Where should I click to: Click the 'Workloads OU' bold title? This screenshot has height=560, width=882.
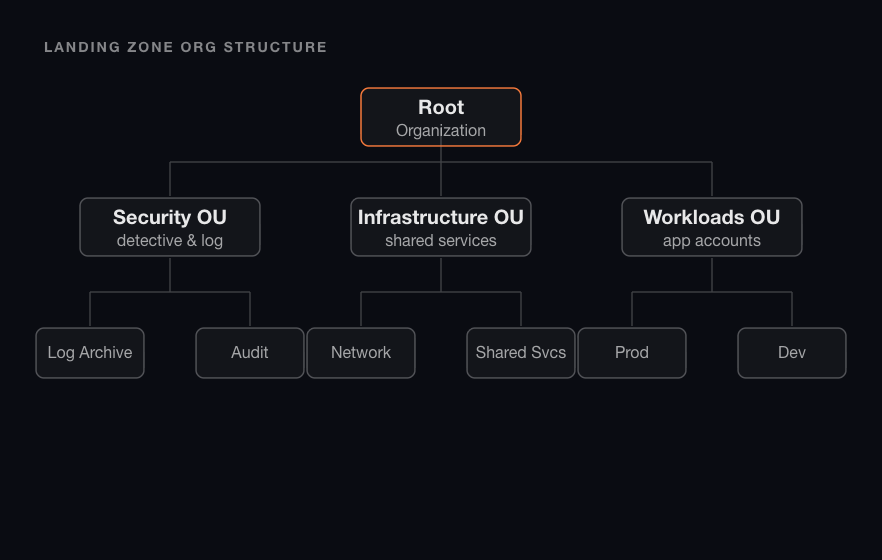coord(712,217)
